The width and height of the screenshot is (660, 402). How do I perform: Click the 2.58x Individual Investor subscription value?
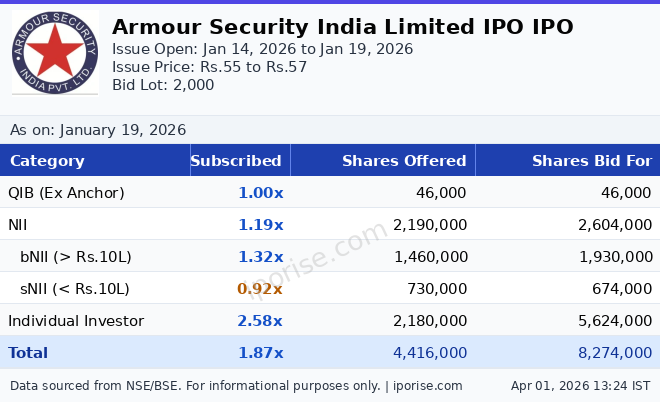260,321
